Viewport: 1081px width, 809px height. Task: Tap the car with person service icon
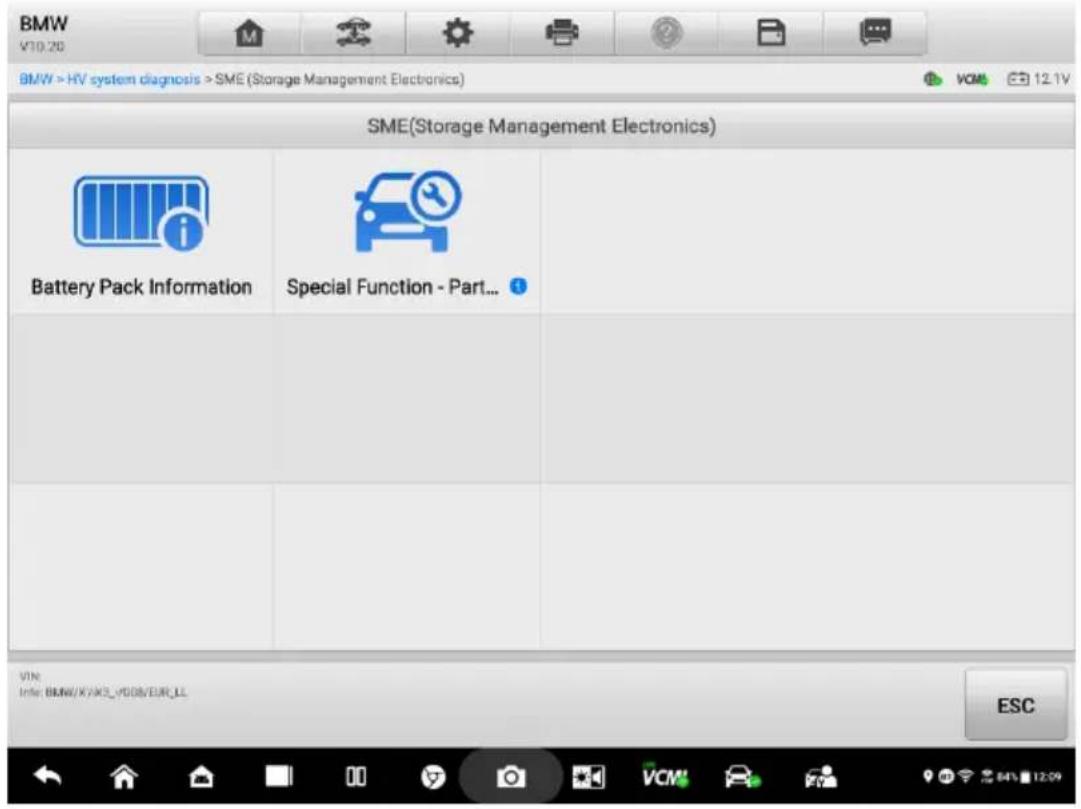point(820,777)
